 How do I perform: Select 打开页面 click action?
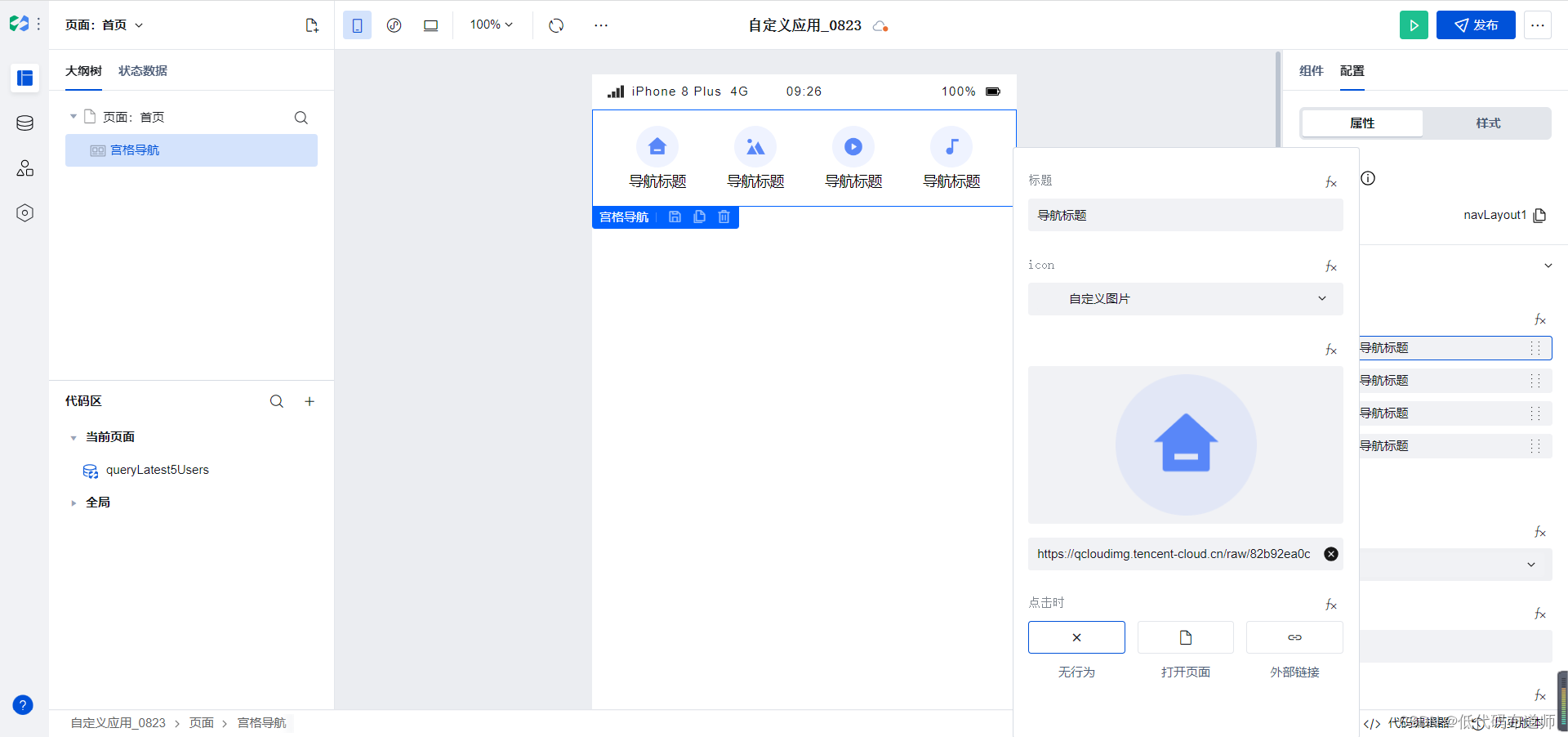tap(1186, 637)
